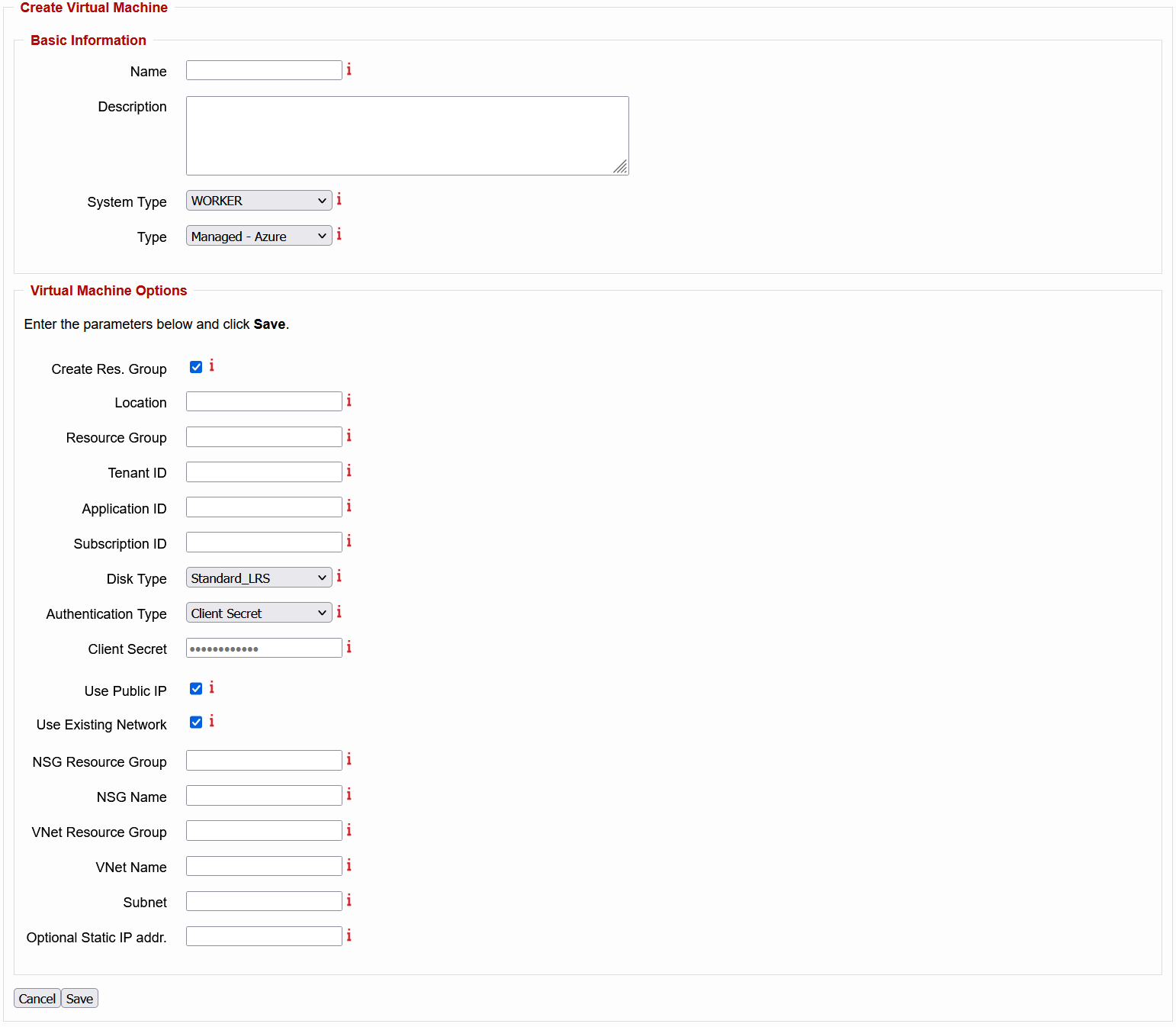Toggle off Use Existing Network
This screenshot has width=1176, height=1027.
pyautogui.click(x=196, y=722)
